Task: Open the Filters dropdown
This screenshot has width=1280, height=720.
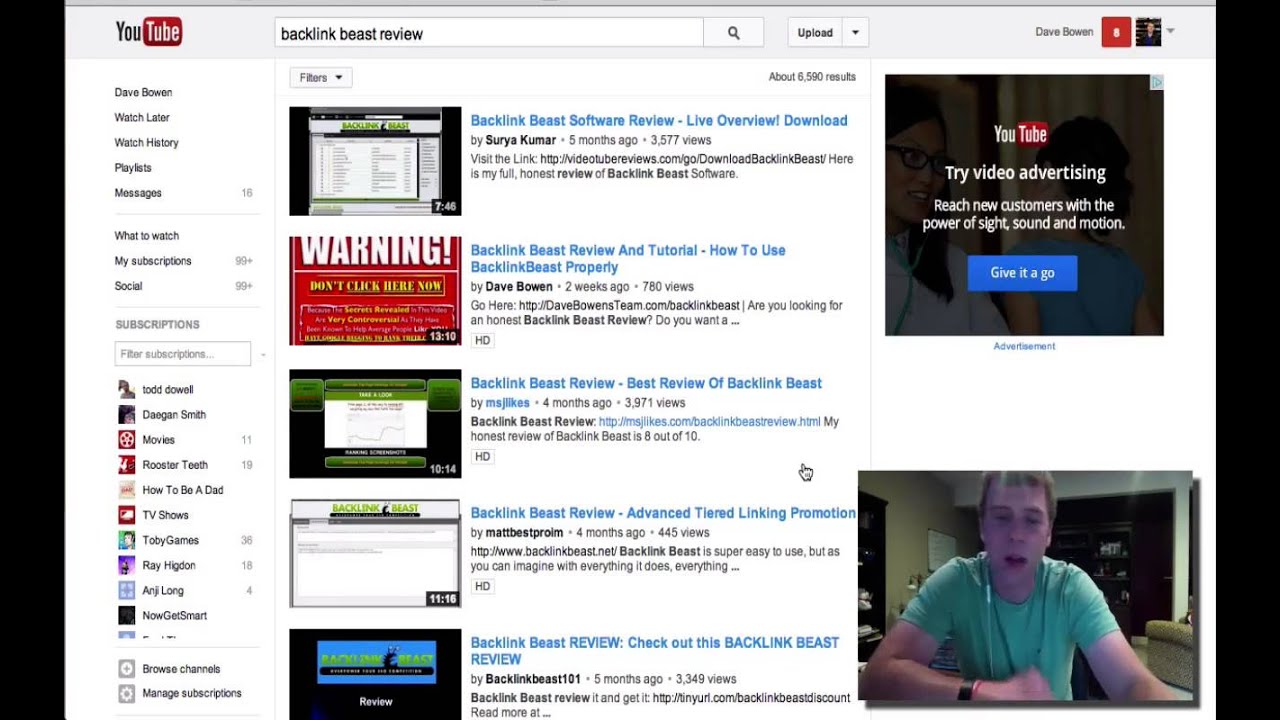Action: 321,77
